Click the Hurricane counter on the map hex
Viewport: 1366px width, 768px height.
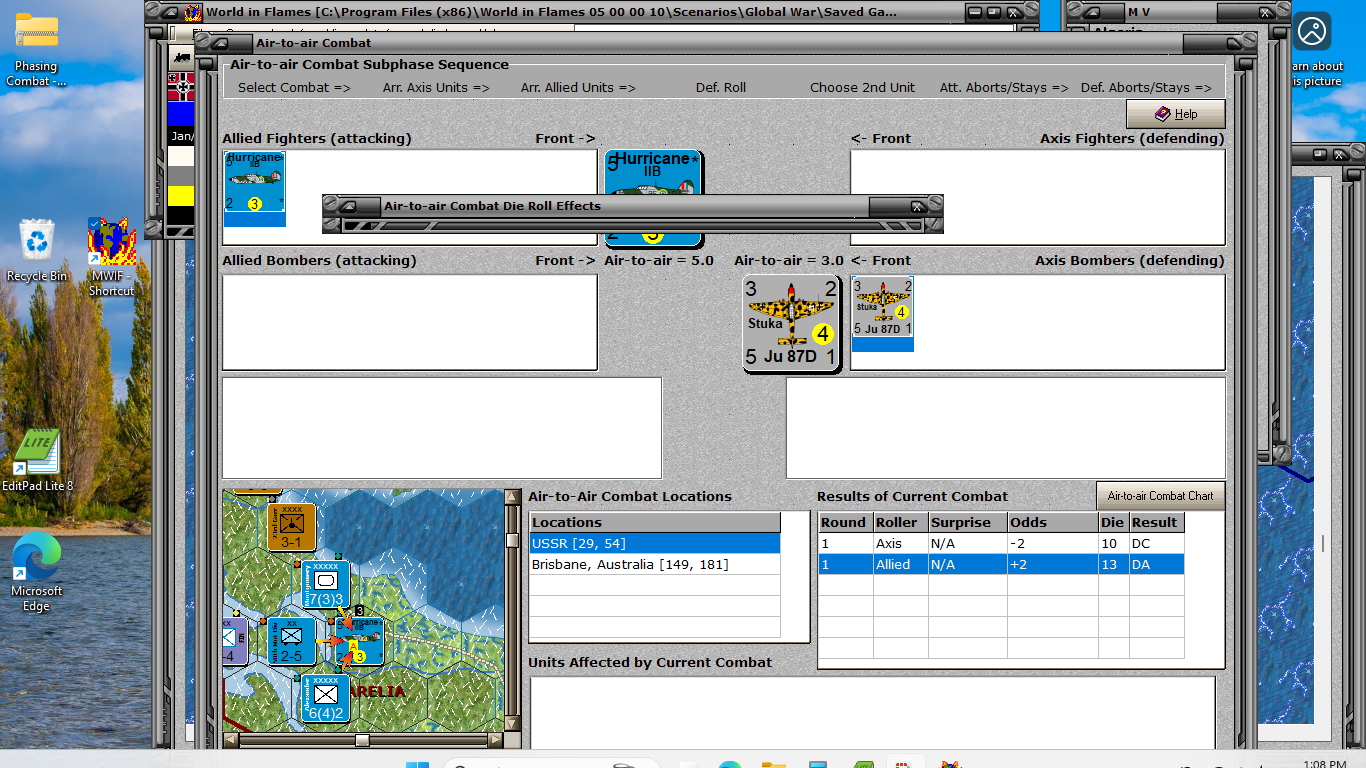[x=360, y=641]
